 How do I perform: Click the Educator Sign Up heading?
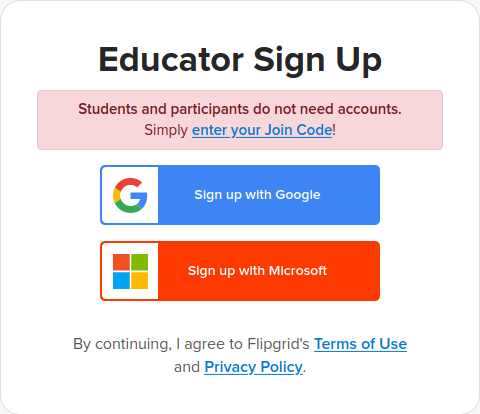240,60
